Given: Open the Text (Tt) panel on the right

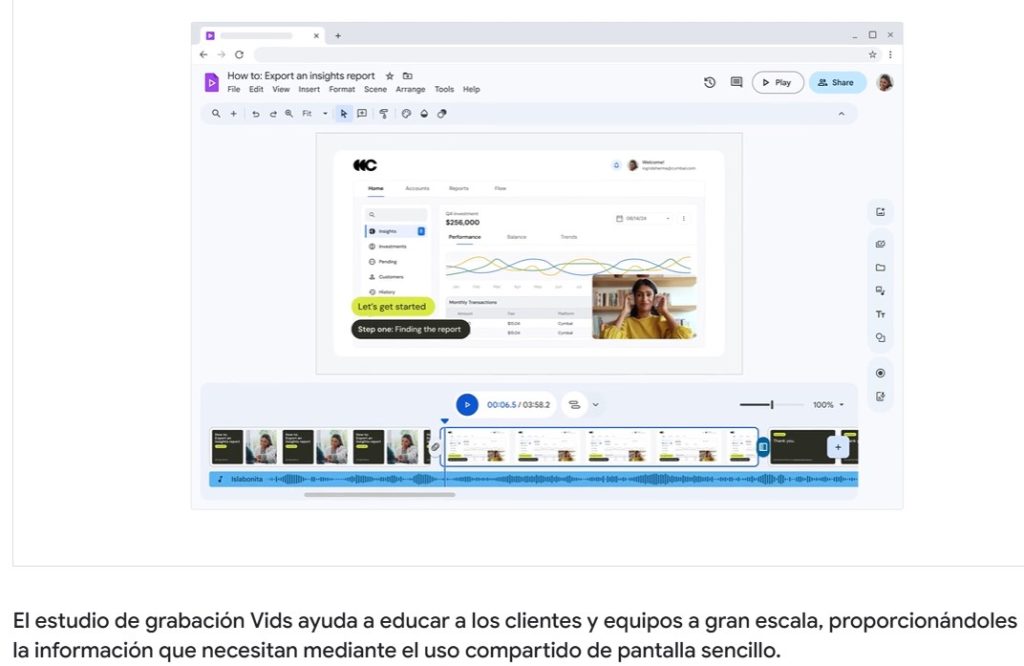Looking at the screenshot, I should pos(881,314).
